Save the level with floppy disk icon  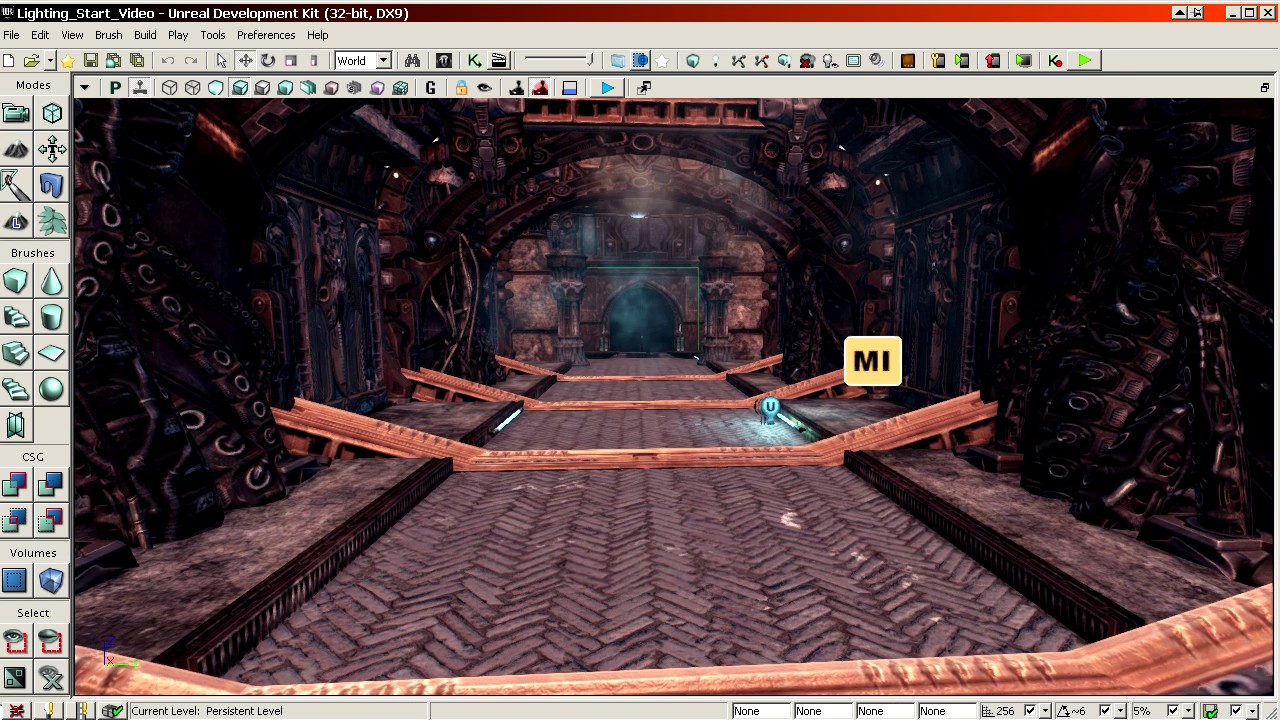pyautogui.click(x=90, y=61)
